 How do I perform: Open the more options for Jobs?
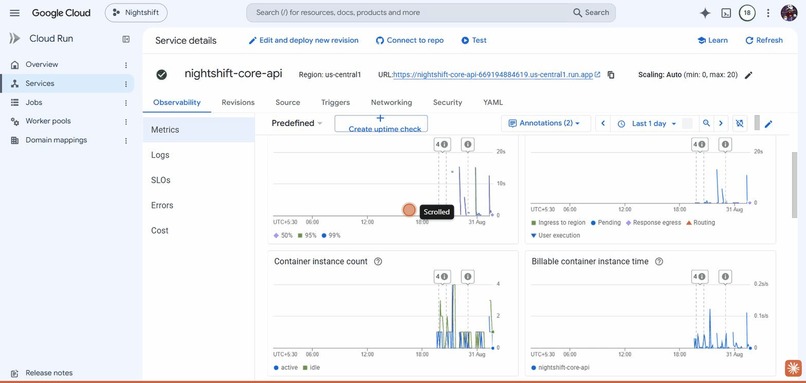126,103
